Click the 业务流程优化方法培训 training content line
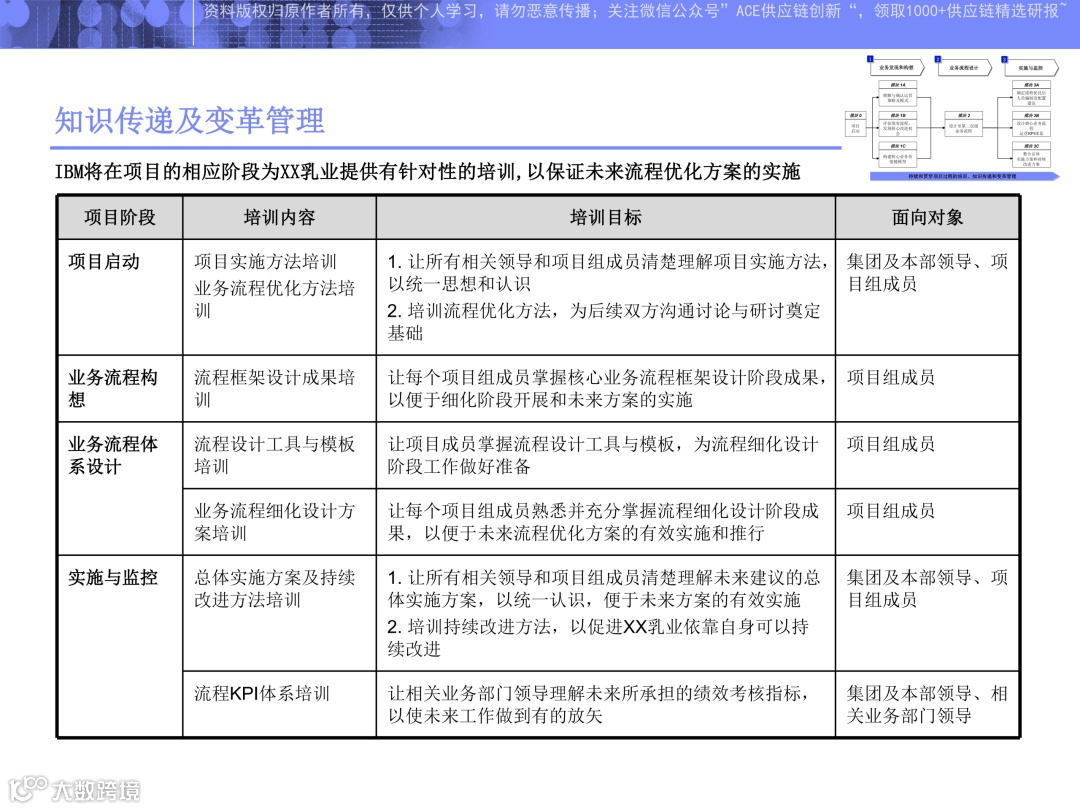 pyautogui.click(x=274, y=299)
